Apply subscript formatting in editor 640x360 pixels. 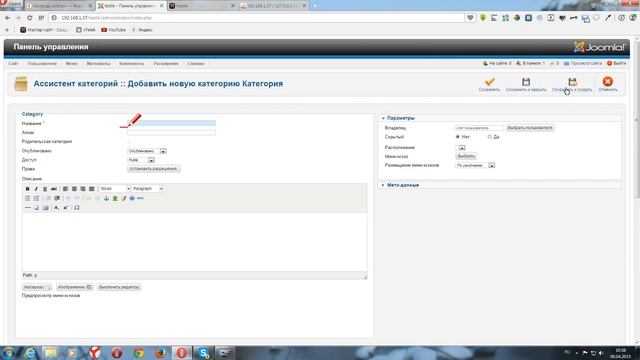pos(57,208)
